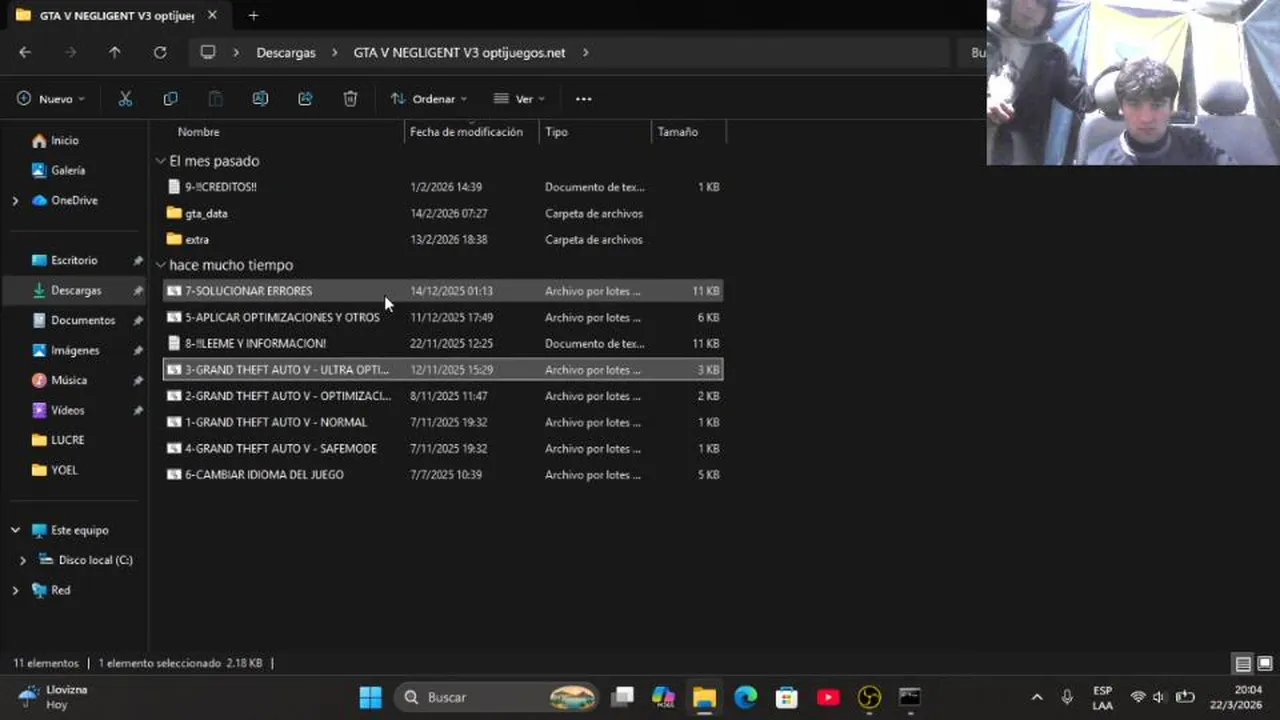
Task: Click the taskbar Buscar search box
Action: point(497,697)
